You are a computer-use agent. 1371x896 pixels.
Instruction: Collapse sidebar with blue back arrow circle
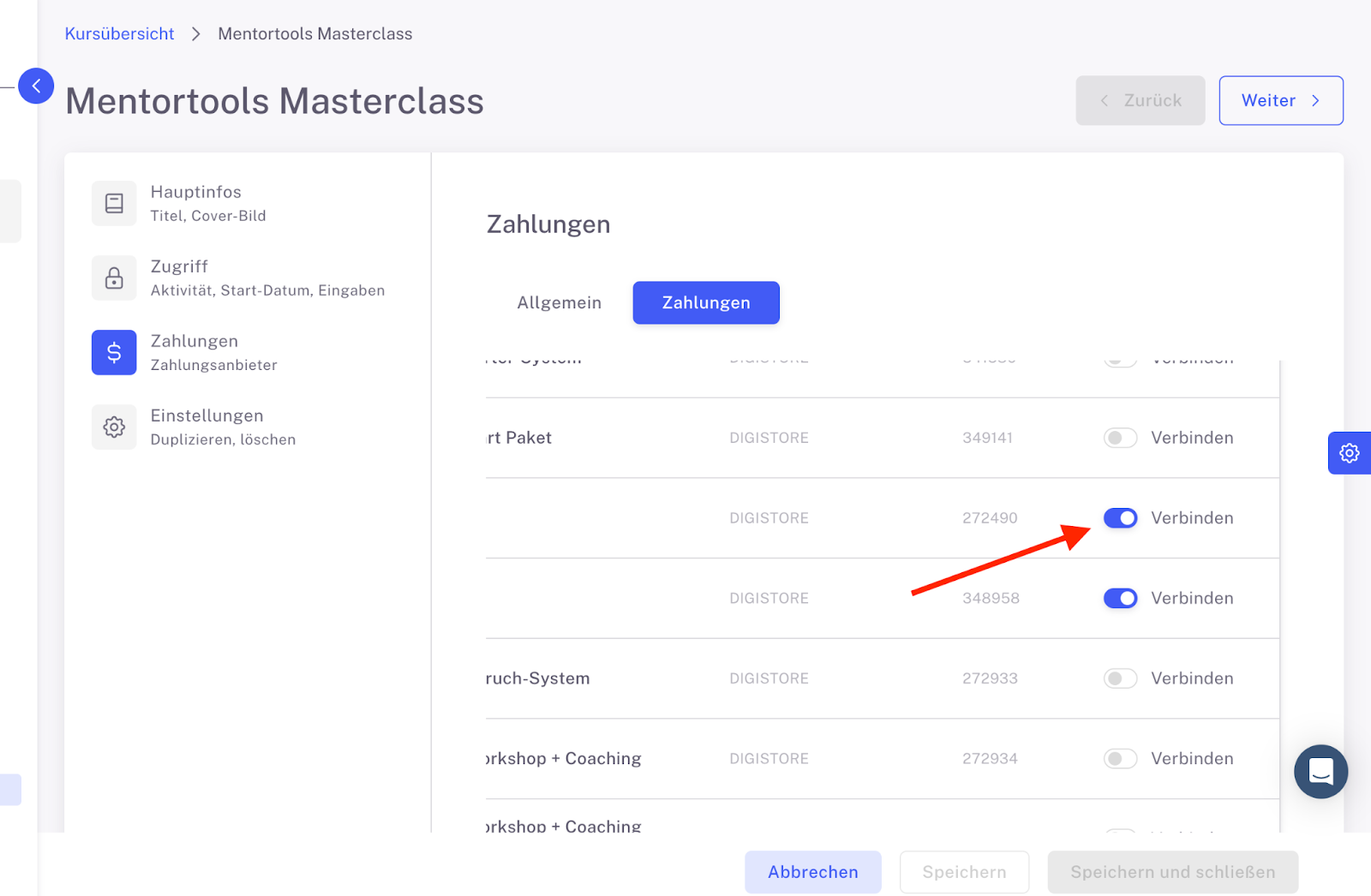36,86
